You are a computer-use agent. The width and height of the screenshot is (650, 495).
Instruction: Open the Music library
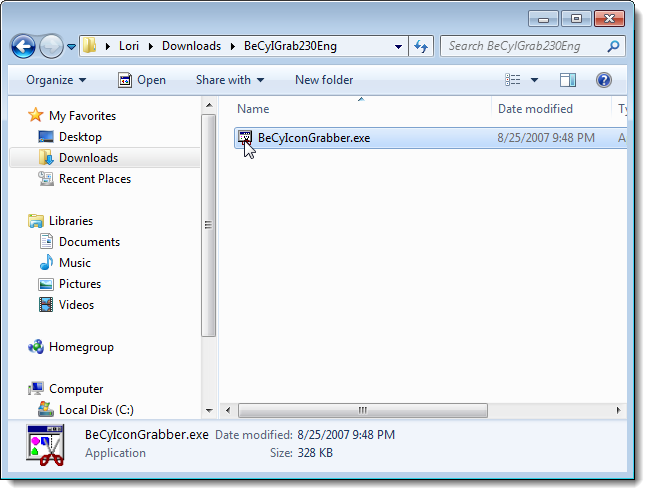coord(75,263)
